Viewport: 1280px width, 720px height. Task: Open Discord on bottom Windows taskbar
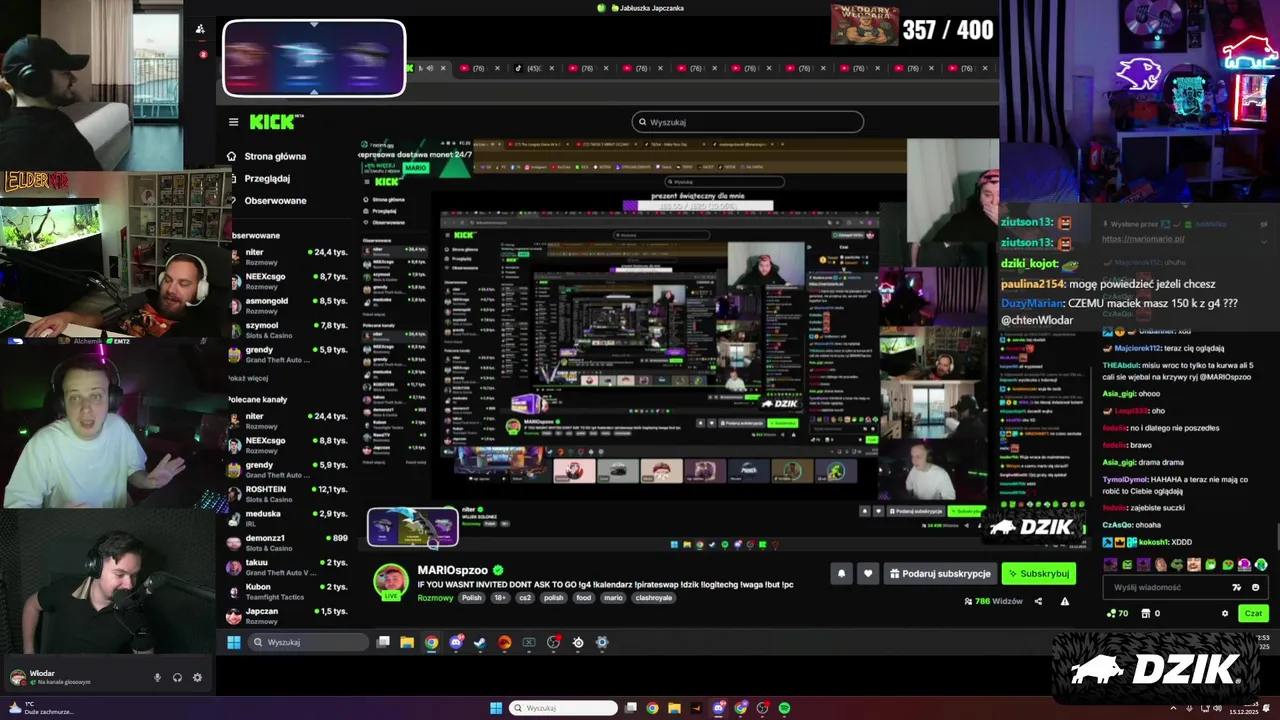pos(718,708)
